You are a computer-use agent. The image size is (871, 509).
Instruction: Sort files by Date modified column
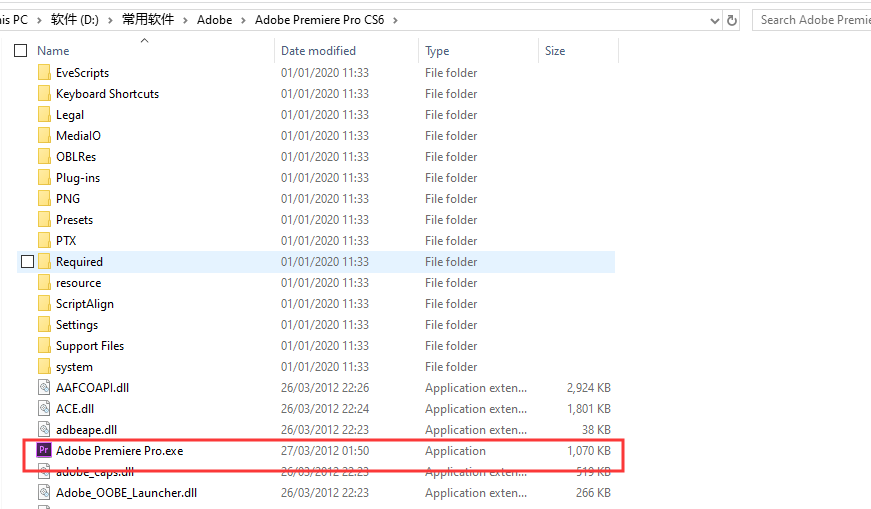318,51
